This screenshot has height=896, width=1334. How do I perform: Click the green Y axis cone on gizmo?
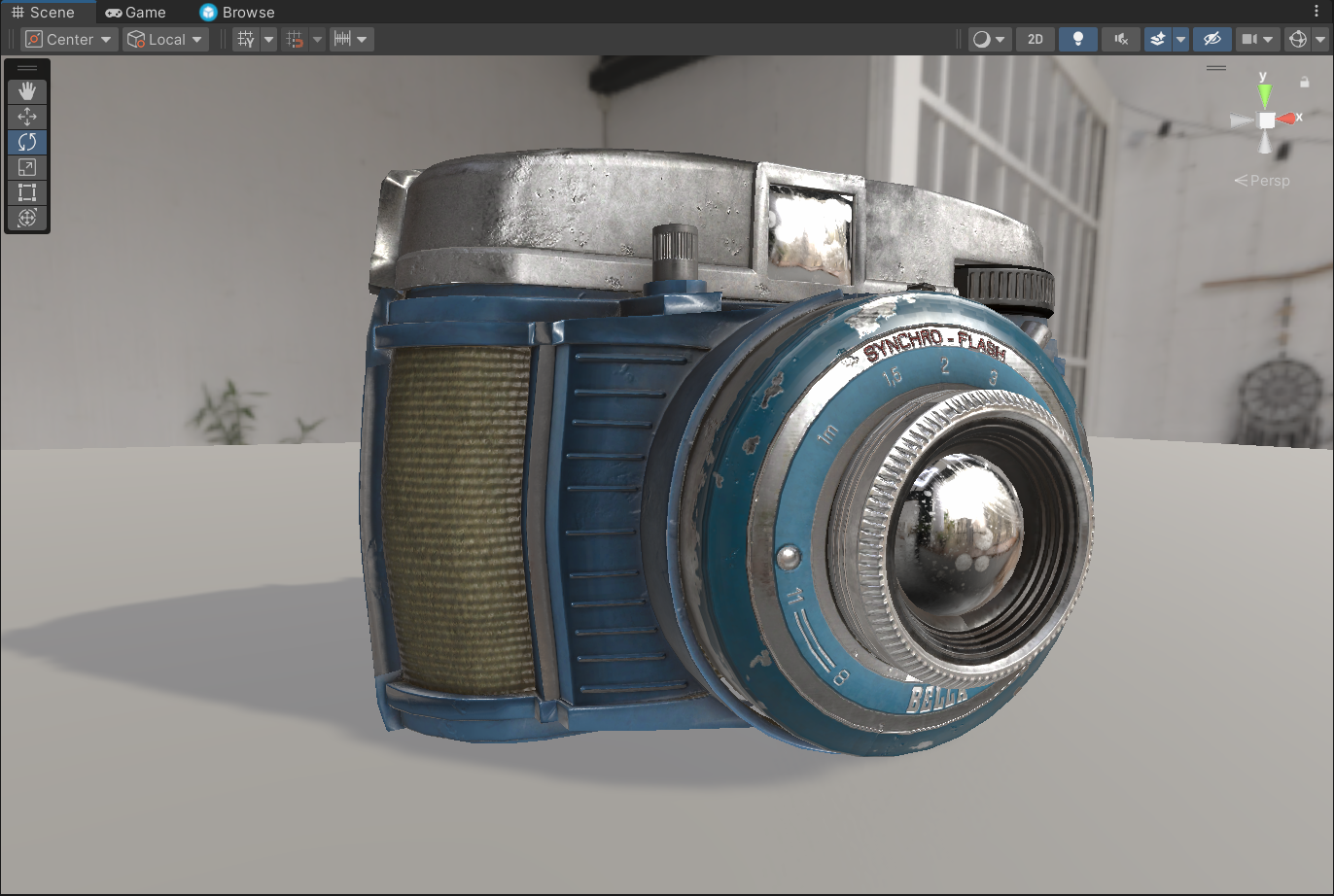click(1264, 94)
